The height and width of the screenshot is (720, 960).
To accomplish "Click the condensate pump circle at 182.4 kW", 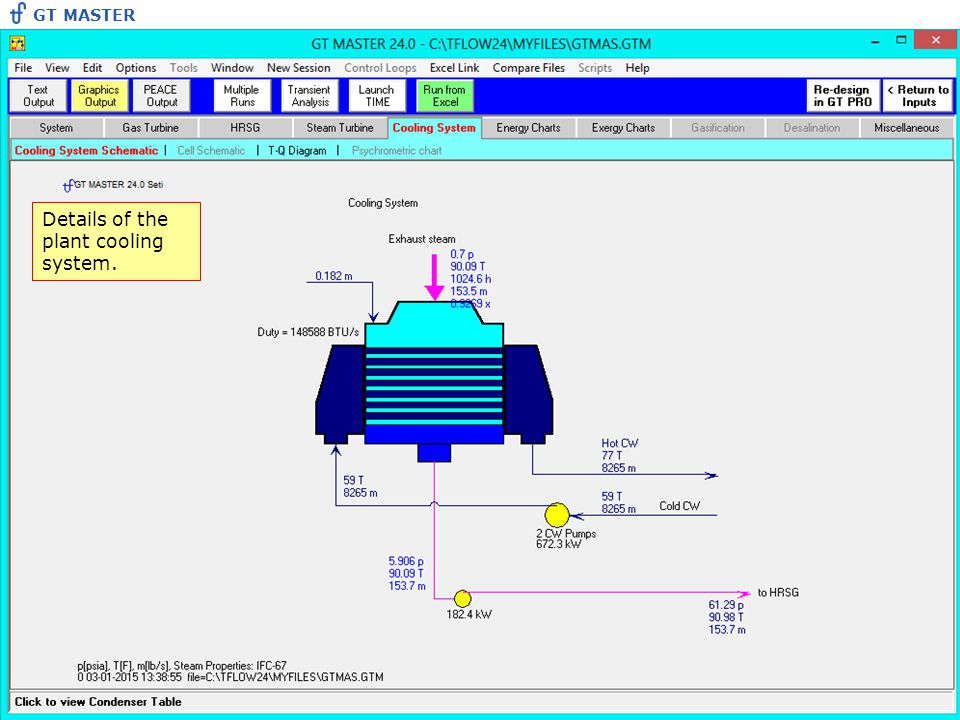I will click(x=462, y=598).
